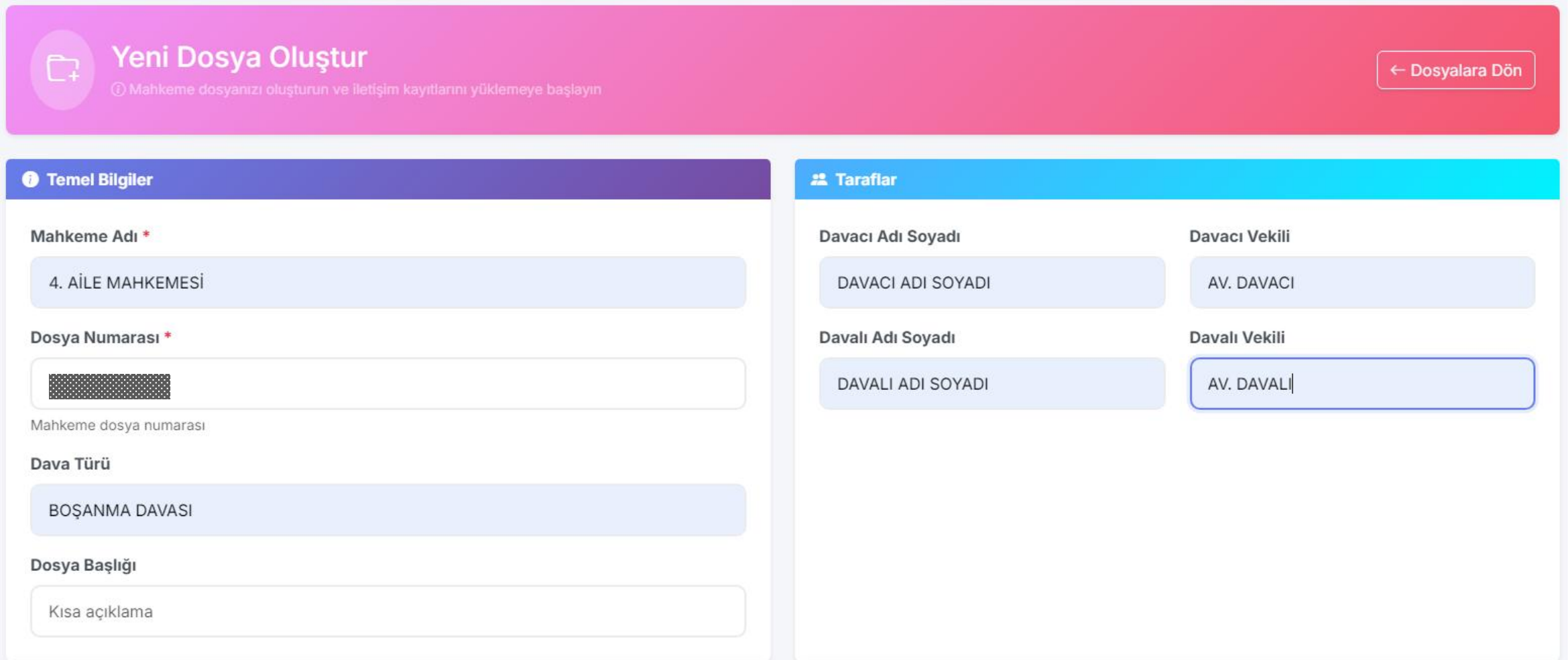1568x660 pixels.
Task: Click the Dosya Başlığı 'Kısa açıklama' field
Action: 387,612
